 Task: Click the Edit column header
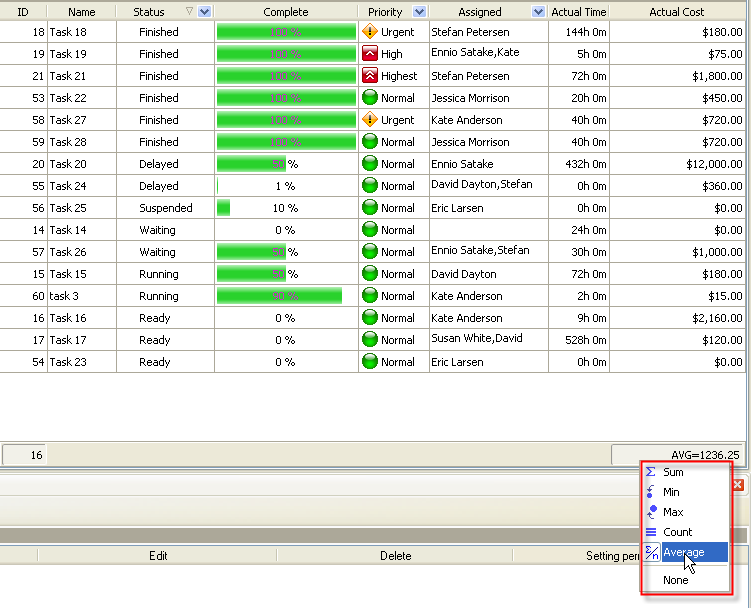click(x=158, y=556)
